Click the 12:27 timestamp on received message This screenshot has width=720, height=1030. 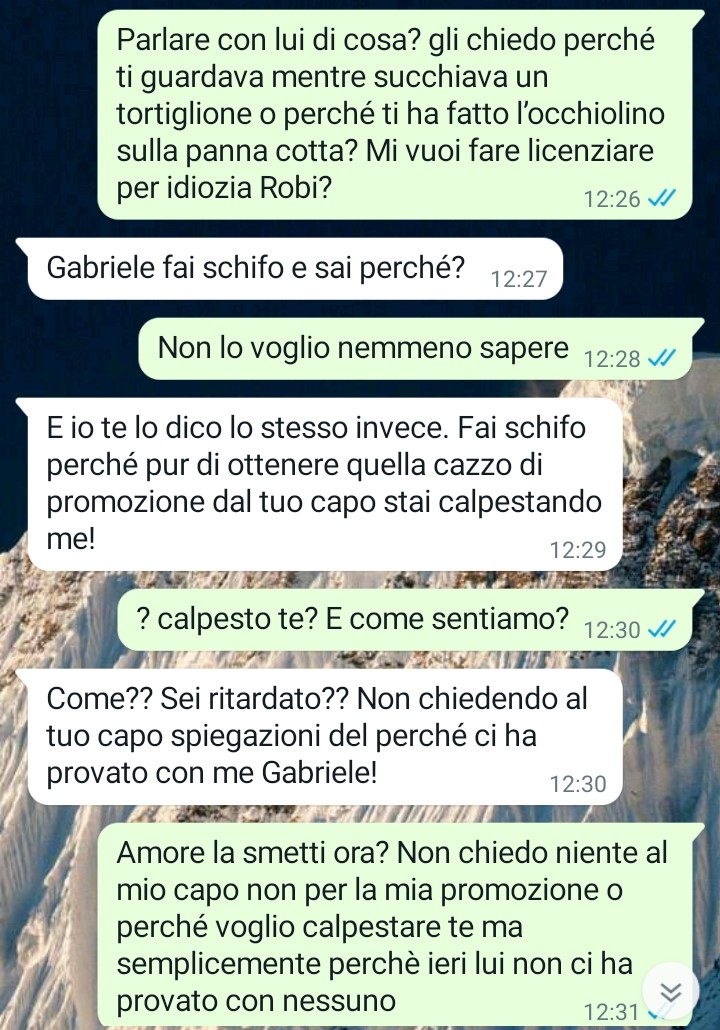click(519, 279)
